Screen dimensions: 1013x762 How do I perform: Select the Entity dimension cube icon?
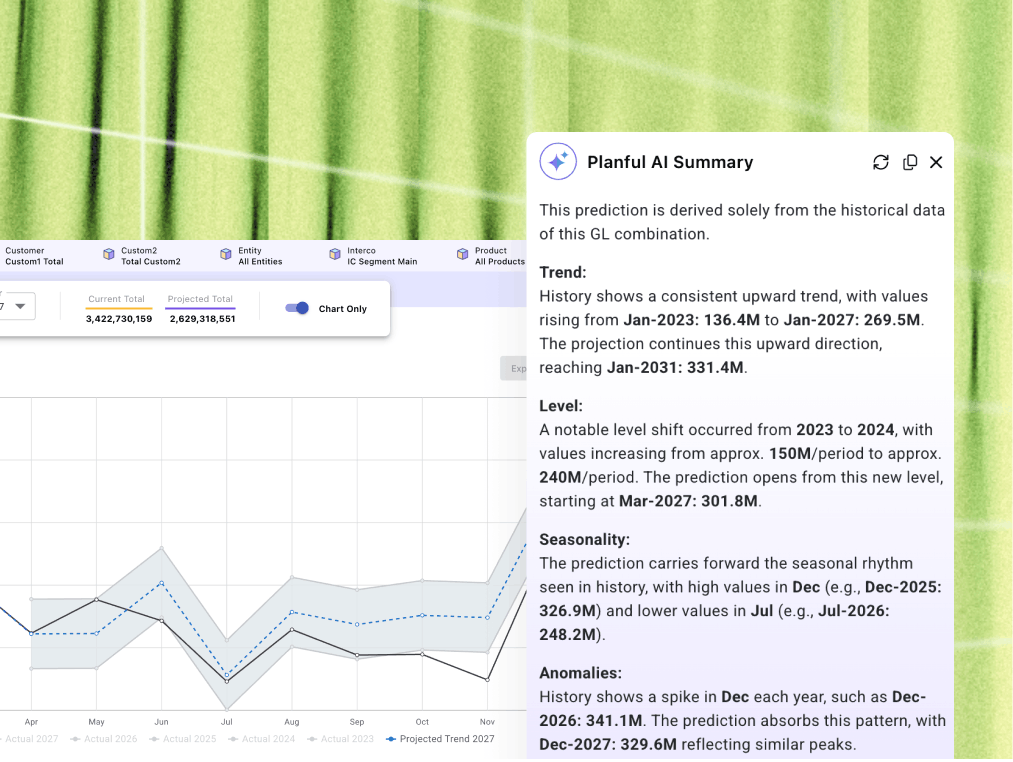pyautogui.click(x=225, y=255)
